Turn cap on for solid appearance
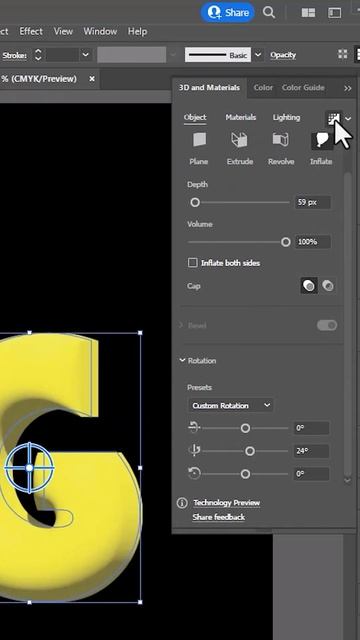The image size is (360, 640). click(309, 286)
